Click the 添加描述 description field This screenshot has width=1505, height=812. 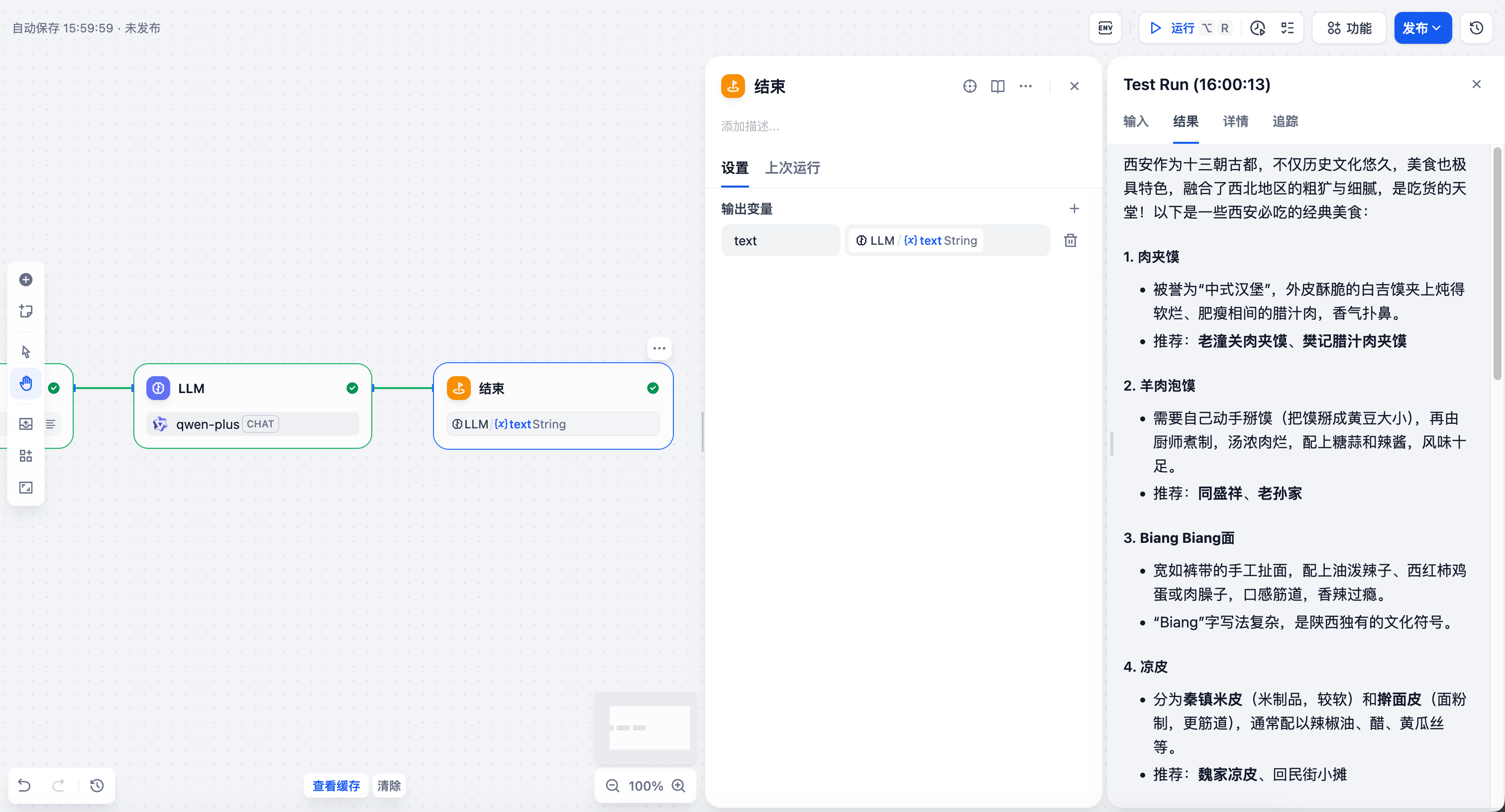coord(750,126)
